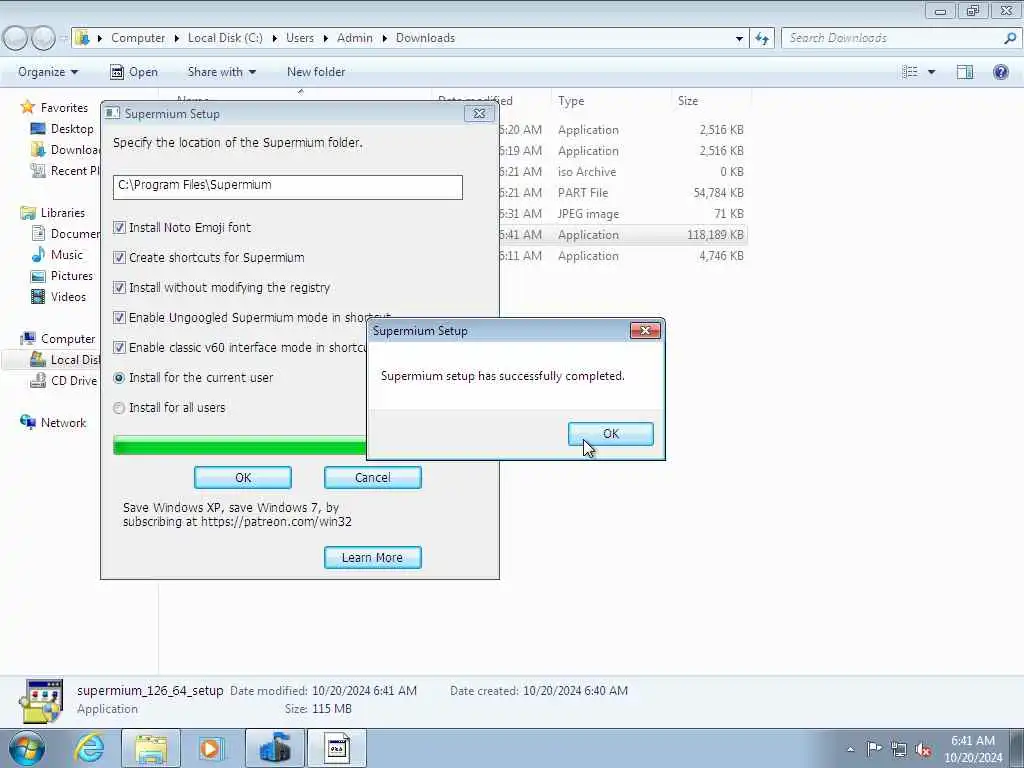The image size is (1024, 768).
Task: Navigate to Users breadcrumb
Action: pyautogui.click(x=300, y=38)
